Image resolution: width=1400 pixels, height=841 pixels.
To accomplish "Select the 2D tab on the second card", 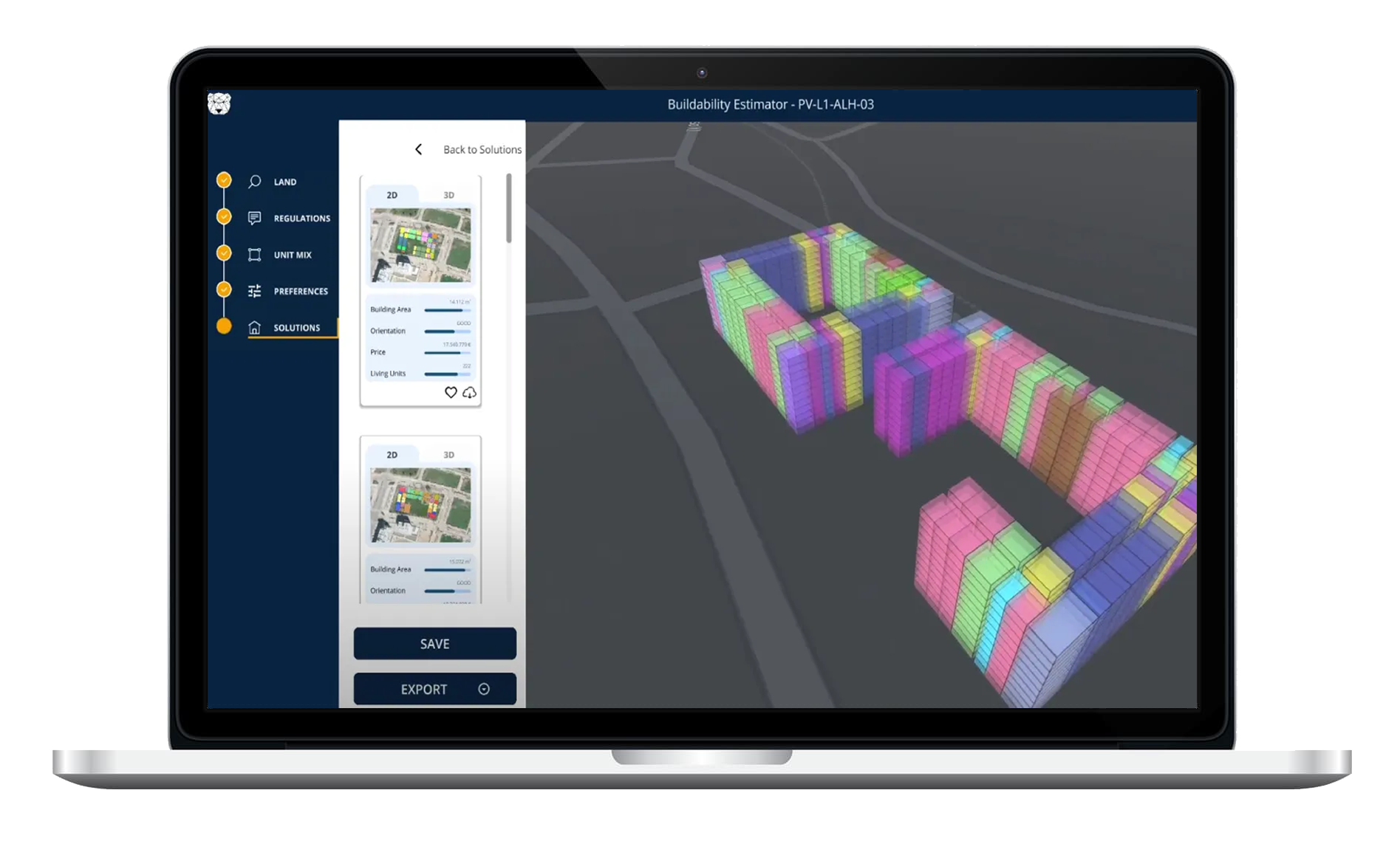I will pos(390,455).
